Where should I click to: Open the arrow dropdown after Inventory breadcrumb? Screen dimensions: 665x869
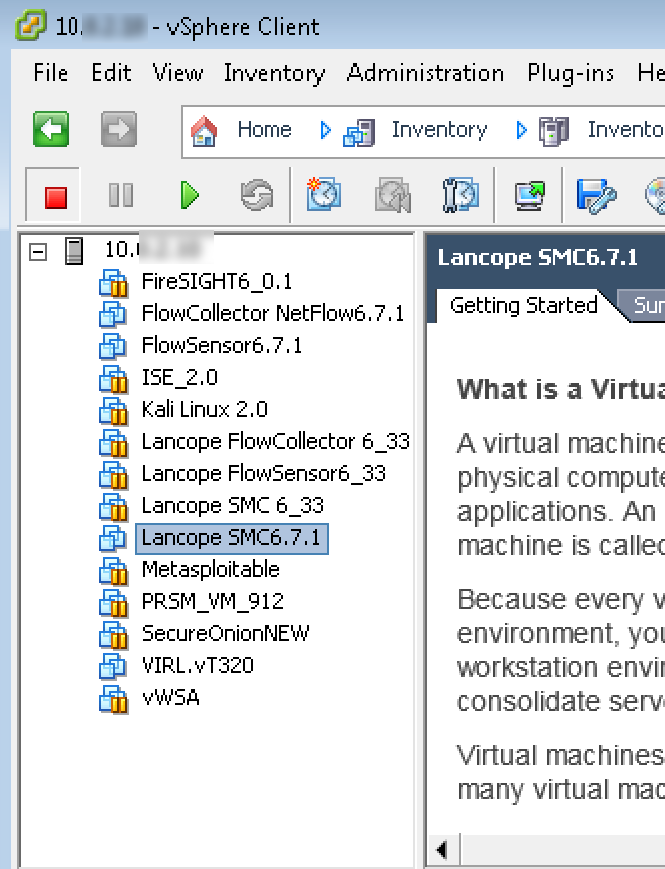pyautogui.click(x=521, y=130)
